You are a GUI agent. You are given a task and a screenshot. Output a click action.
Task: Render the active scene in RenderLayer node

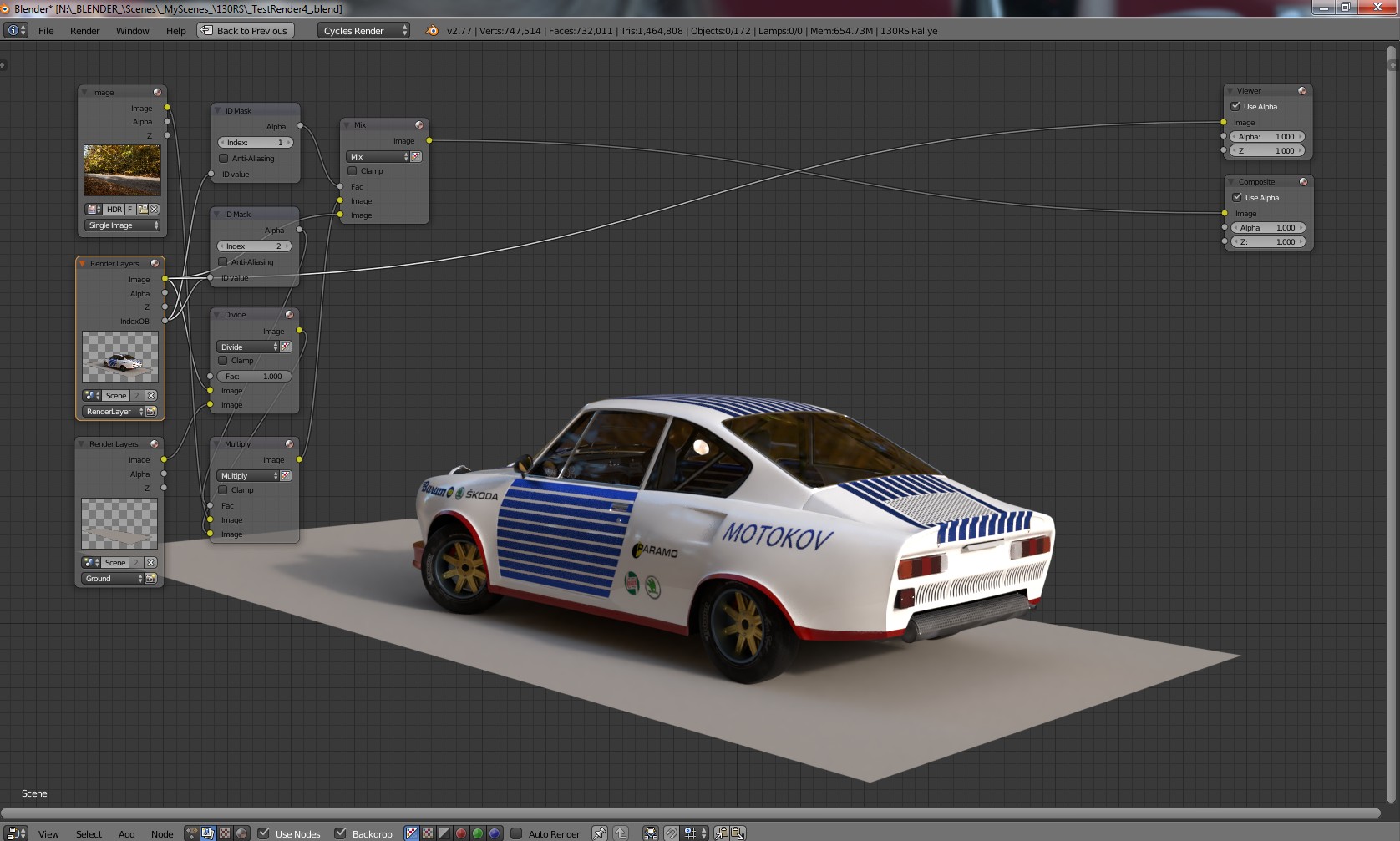[x=151, y=412]
